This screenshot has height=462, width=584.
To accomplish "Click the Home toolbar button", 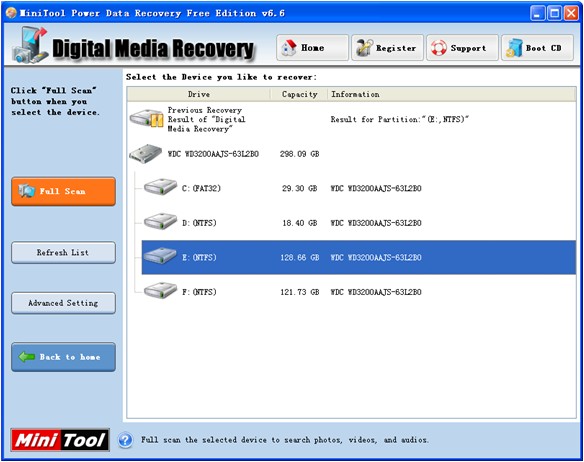I will pos(312,48).
